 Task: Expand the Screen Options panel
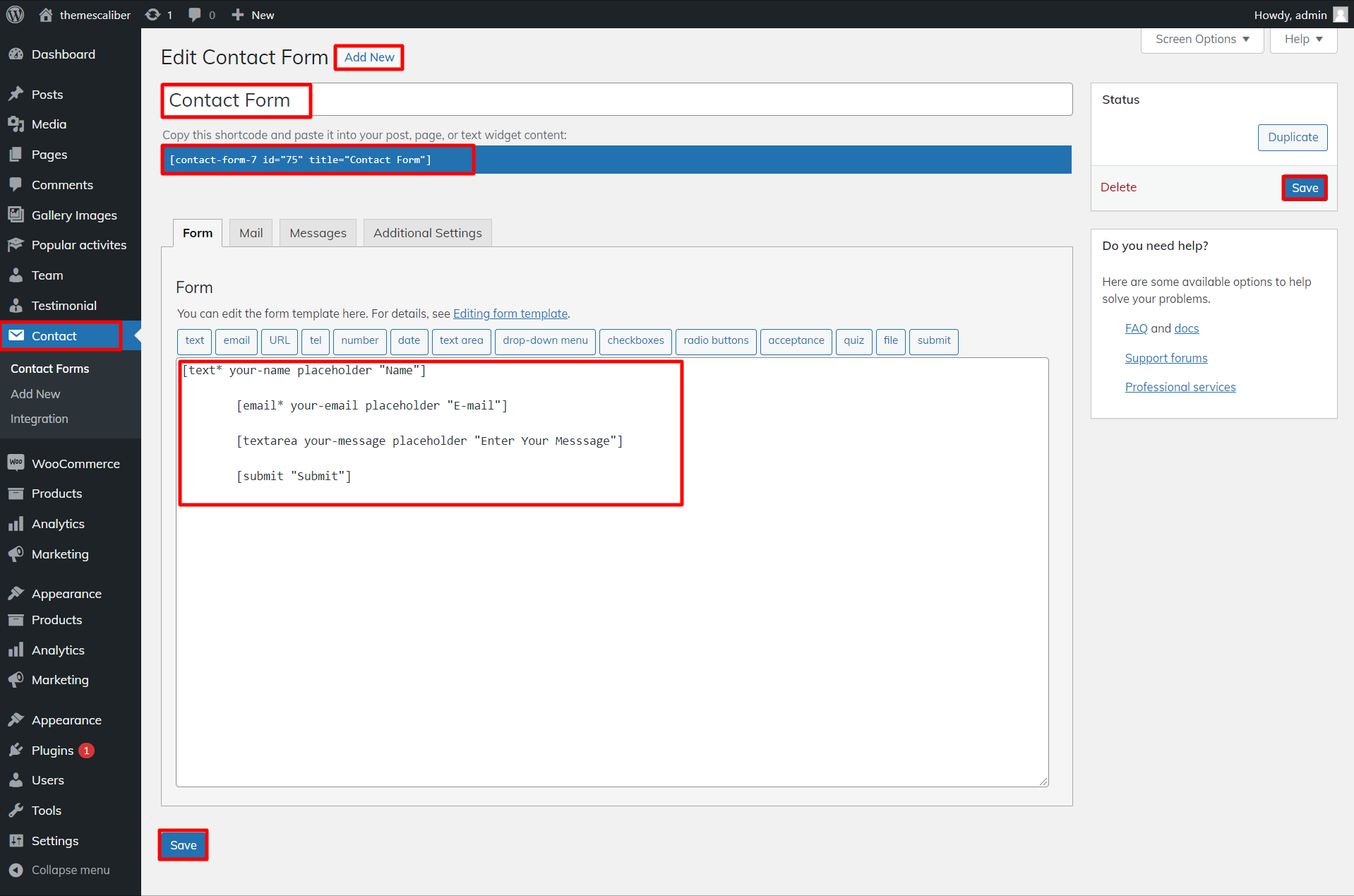click(1200, 39)
